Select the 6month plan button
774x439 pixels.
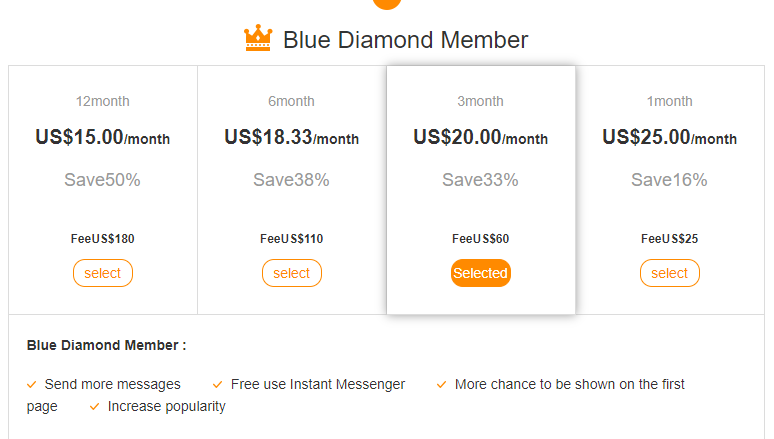click(x=292, y=273)
